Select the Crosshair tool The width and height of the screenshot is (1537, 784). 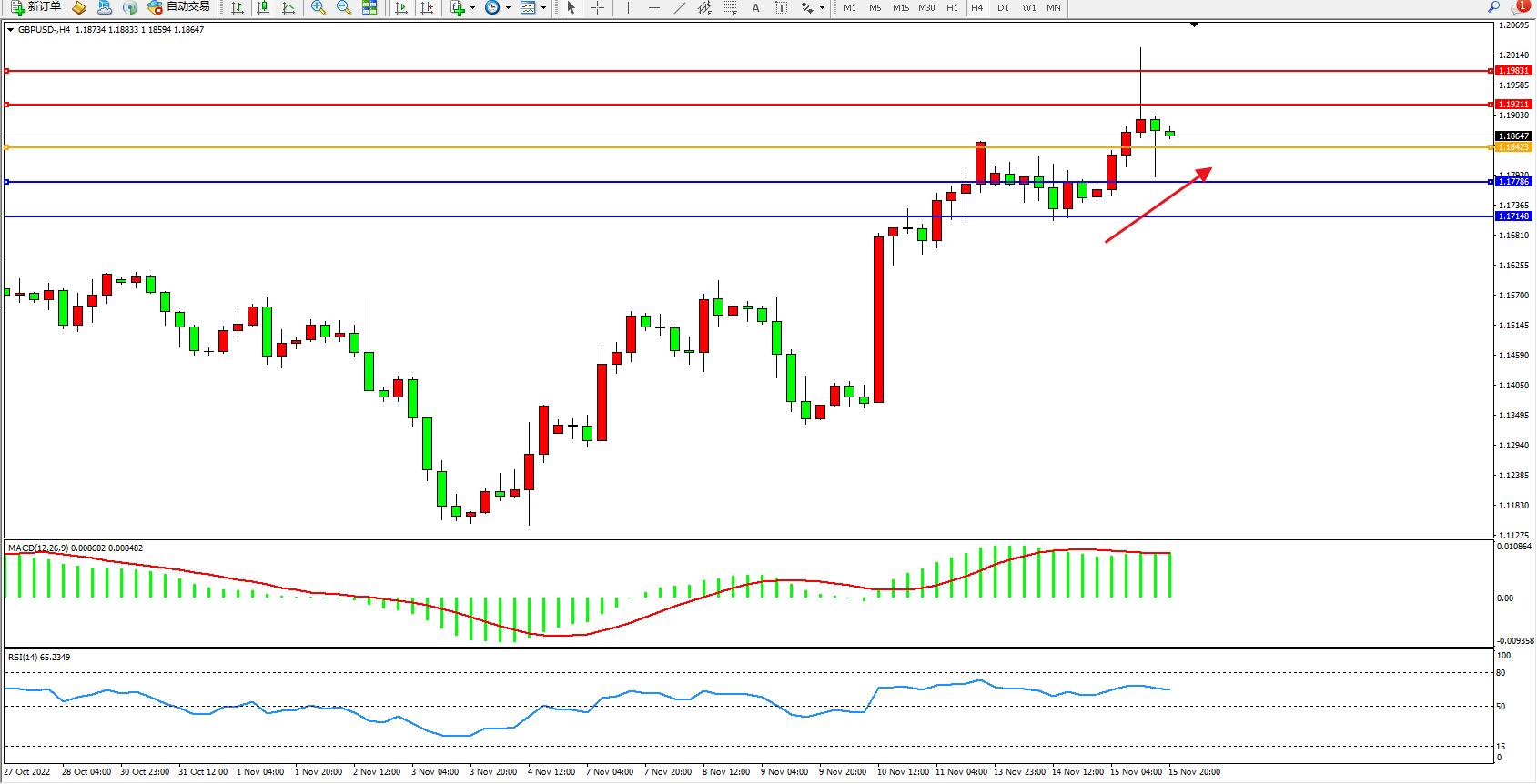pos(597,7)
